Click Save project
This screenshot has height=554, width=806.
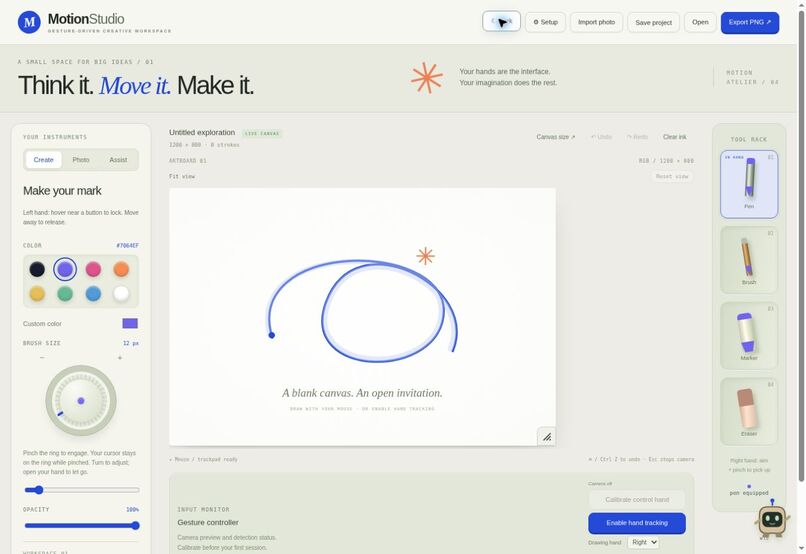tap(653, 23)
